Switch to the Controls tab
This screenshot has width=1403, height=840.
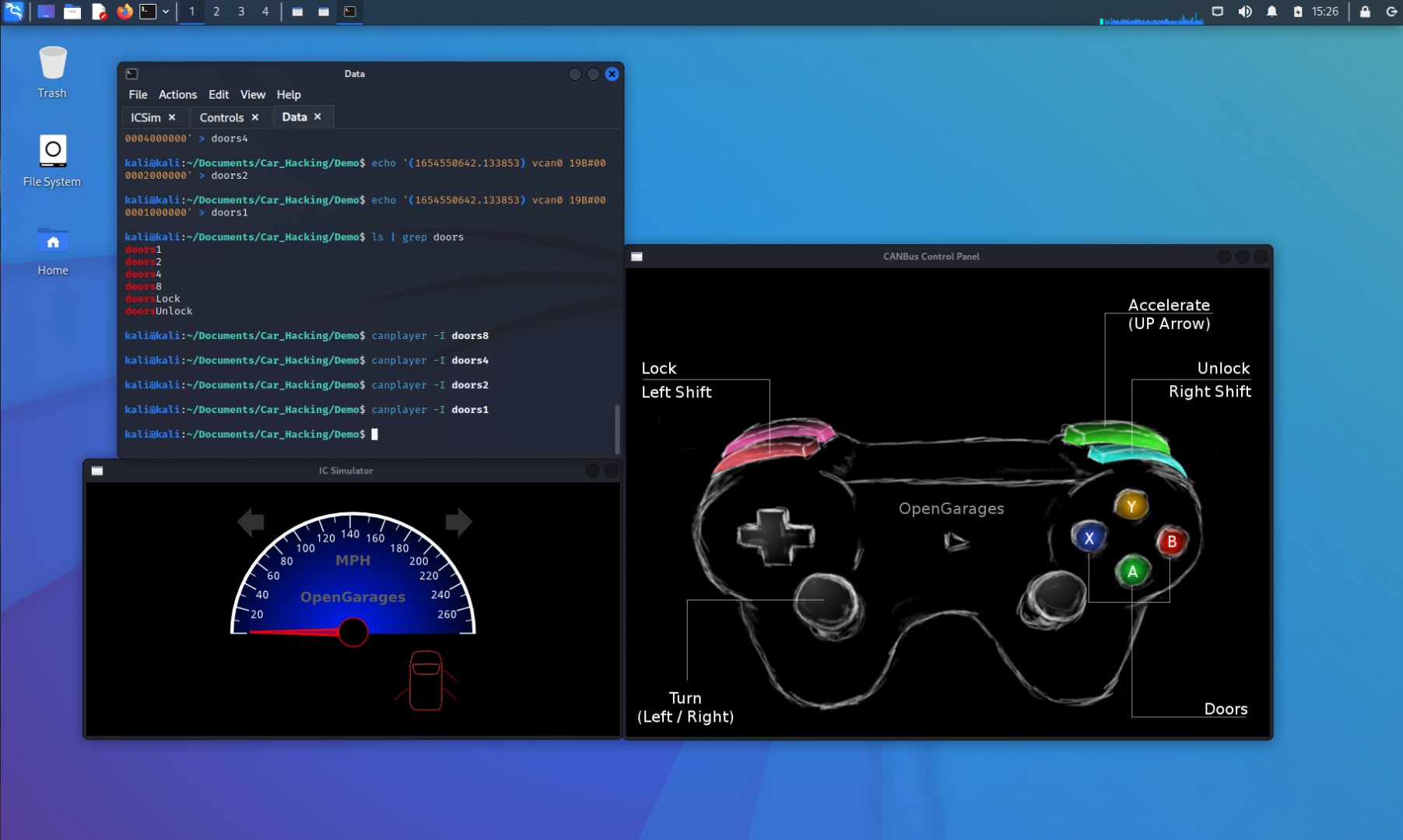point(223,117)
